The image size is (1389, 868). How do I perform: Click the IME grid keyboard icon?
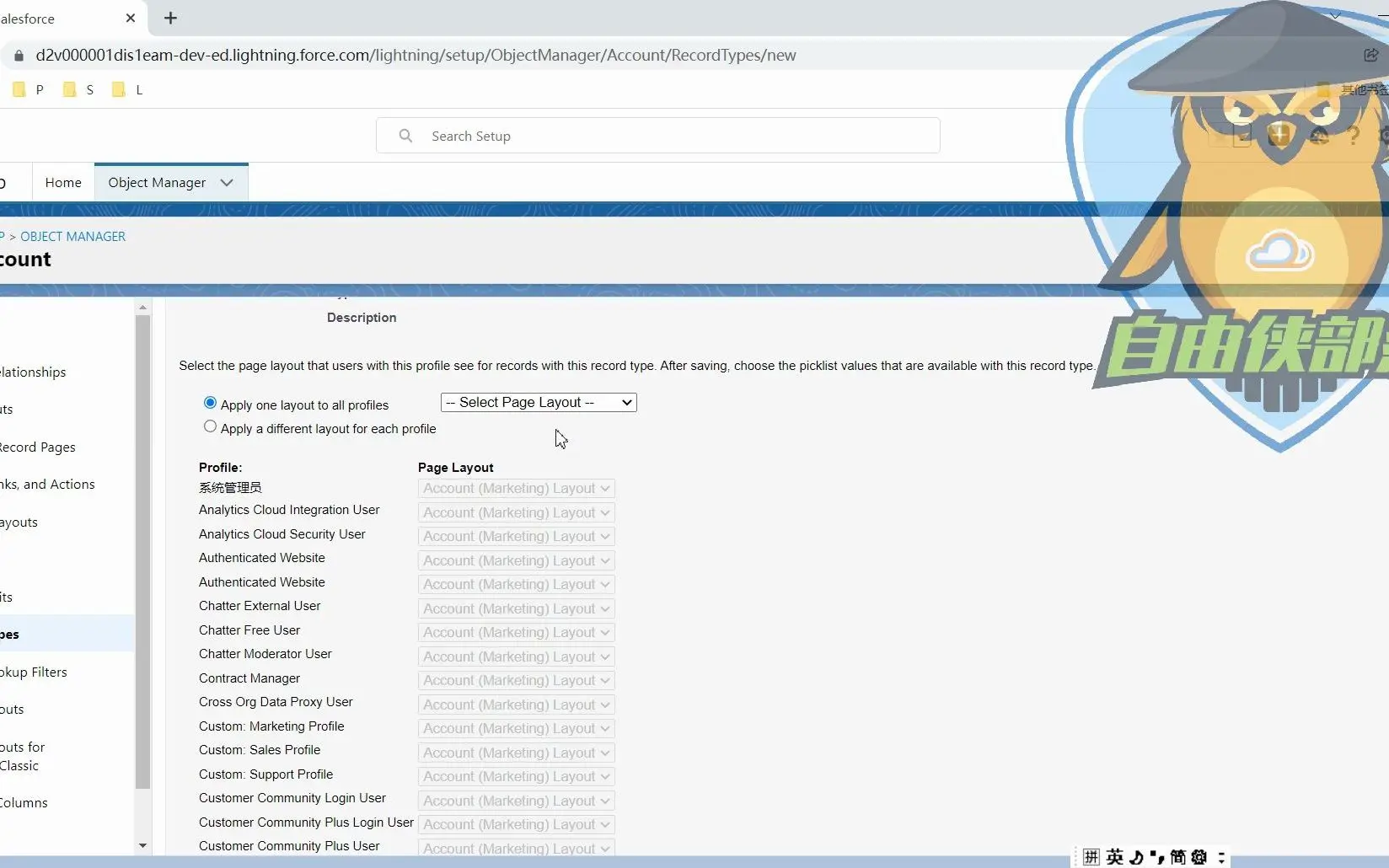tap(1091, 857)
